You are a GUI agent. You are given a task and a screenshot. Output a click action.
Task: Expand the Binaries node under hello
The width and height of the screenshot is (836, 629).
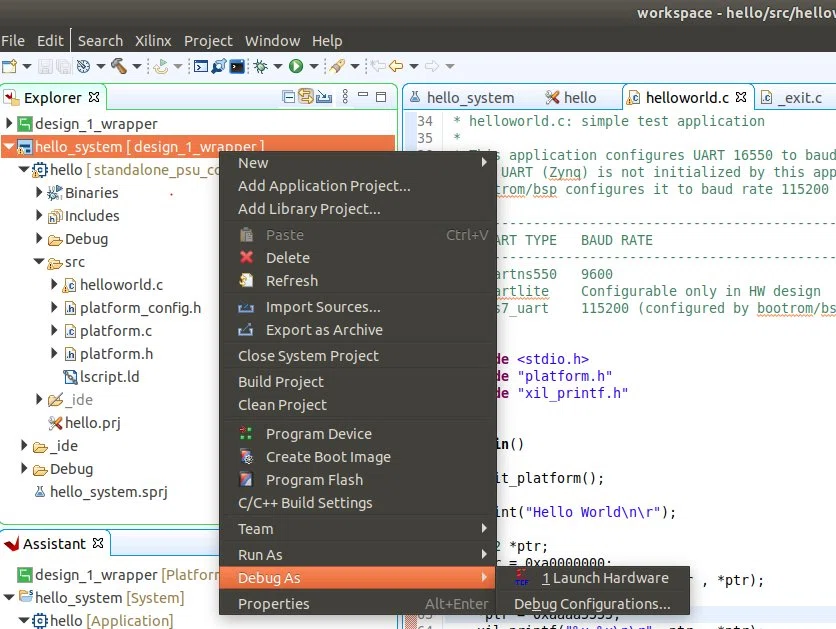[x=38, y=192]
